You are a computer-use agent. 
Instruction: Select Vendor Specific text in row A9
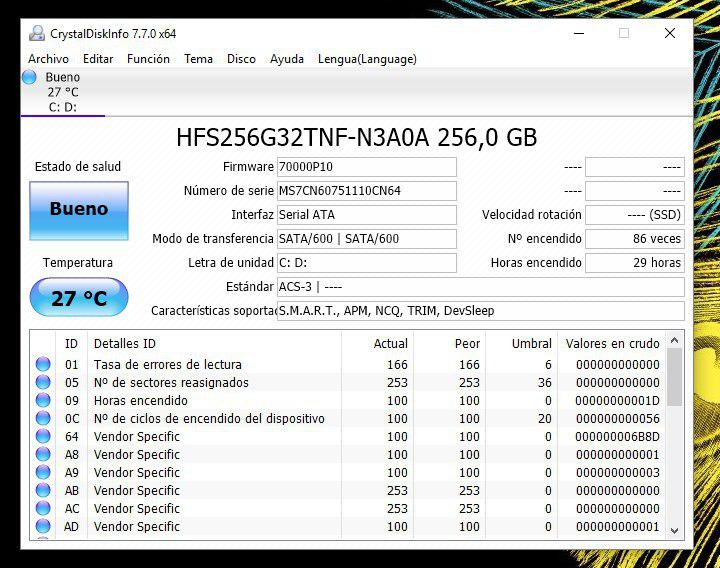pyautogui.click(x=137, y=472)
